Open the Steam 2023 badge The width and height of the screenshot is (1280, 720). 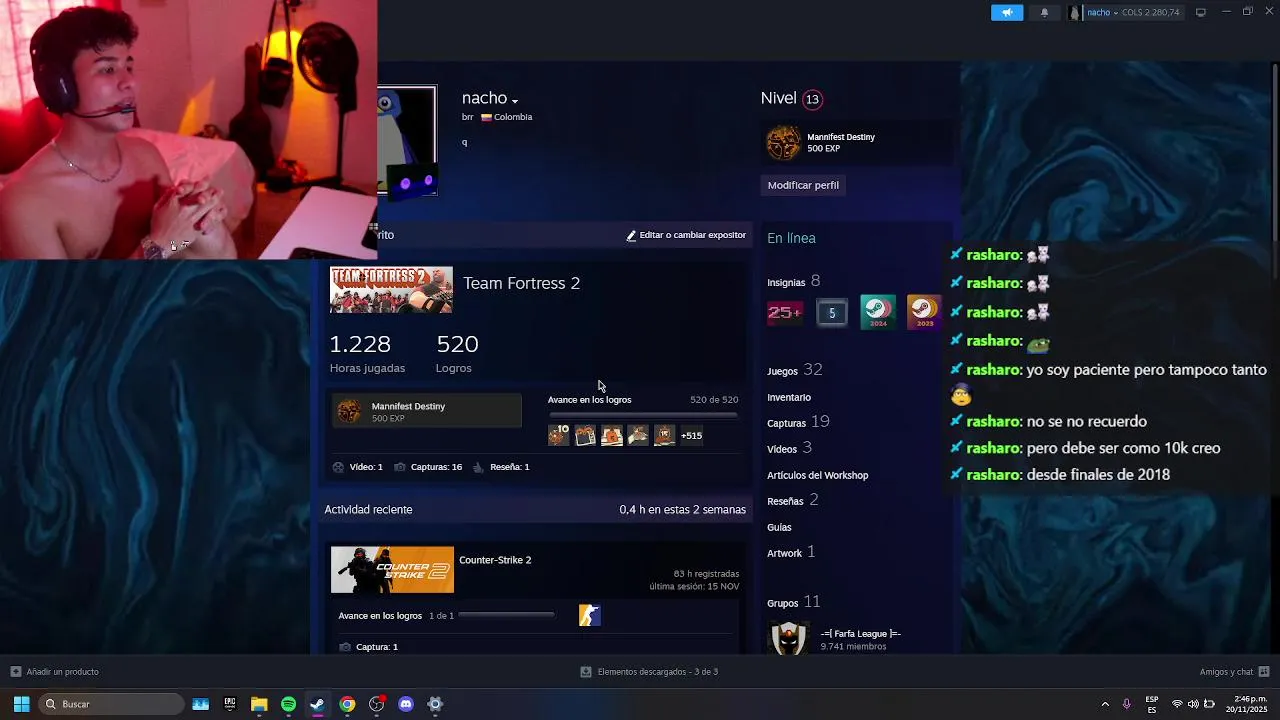924,312
